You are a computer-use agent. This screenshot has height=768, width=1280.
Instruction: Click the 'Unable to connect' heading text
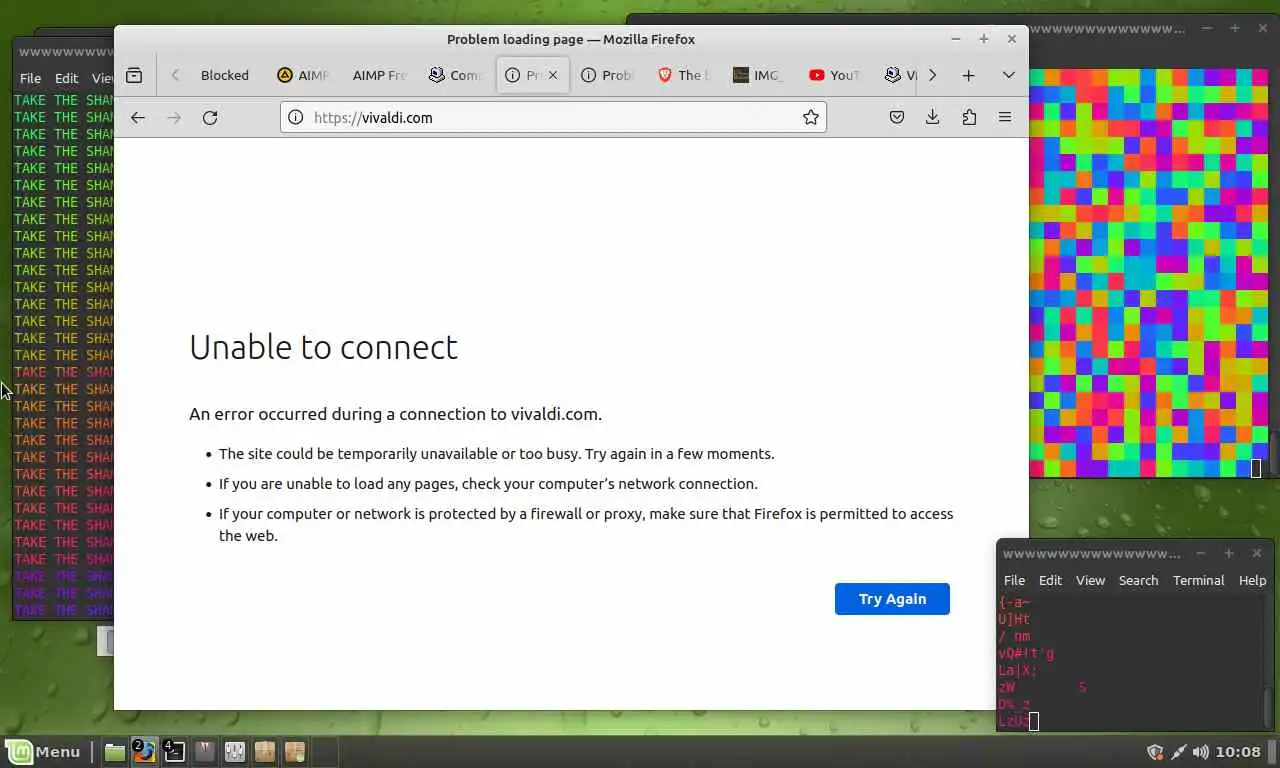coord(323,347)
